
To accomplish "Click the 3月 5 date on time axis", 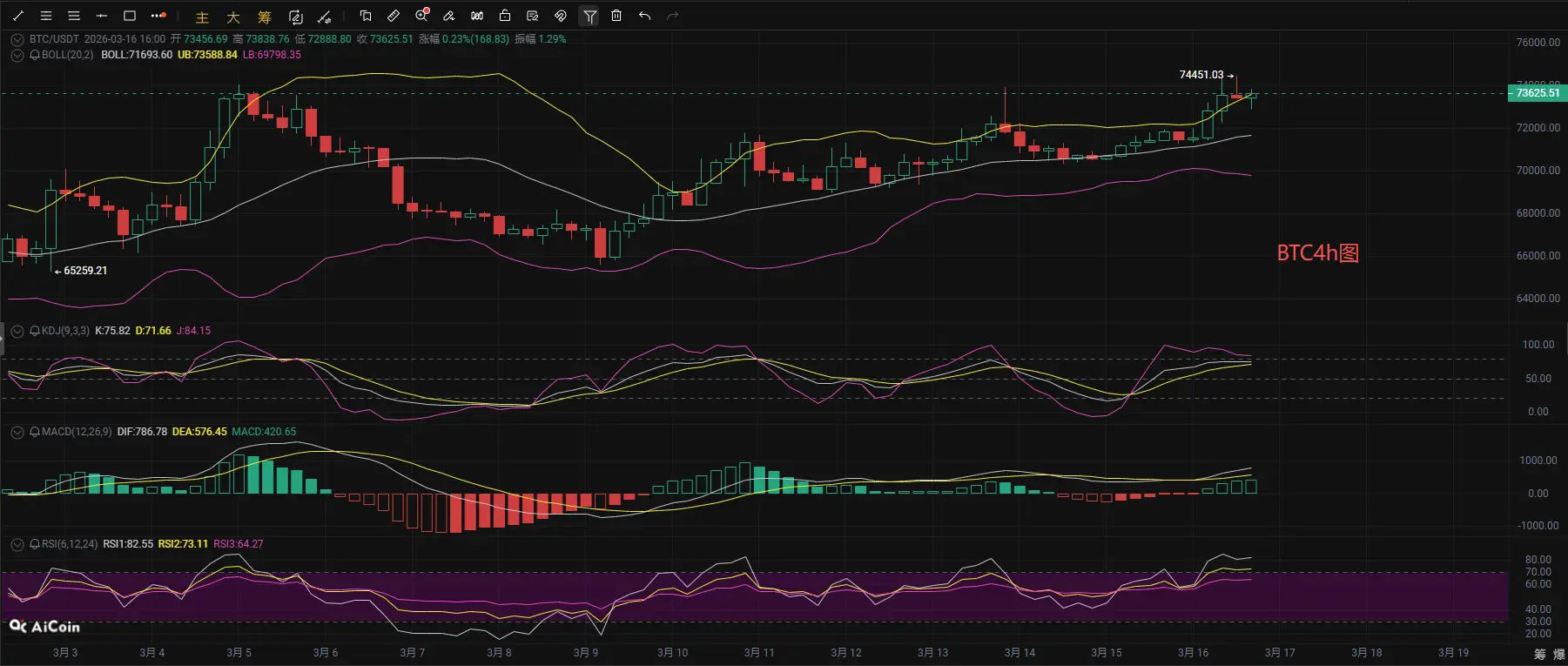I will pos(239,653).
